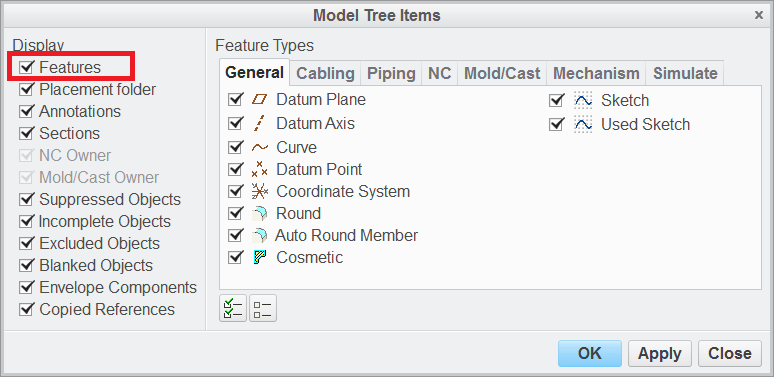Image resolution: width=774 pixels, height=377 pixels.
Task: Select all feature types with check-all button
Action: [232, 308]
